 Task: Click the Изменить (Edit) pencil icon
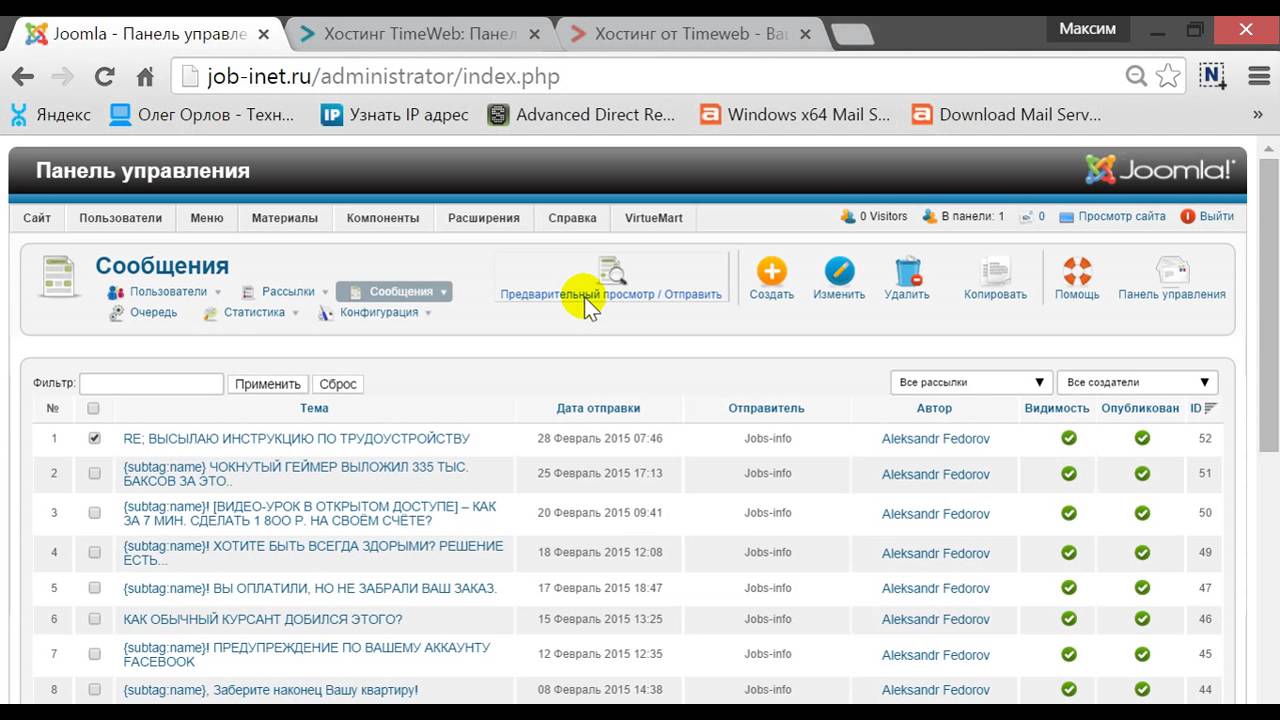[x=839, y=271]
